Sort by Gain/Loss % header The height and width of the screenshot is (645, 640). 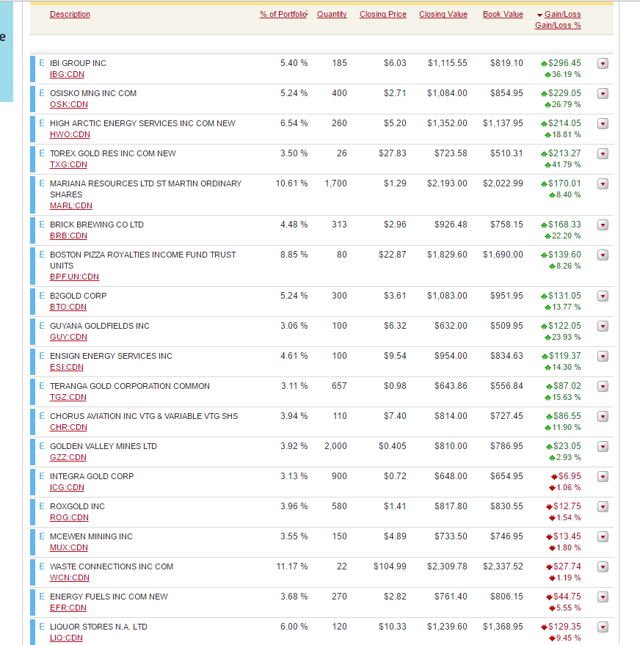click(x=558, y=26)
